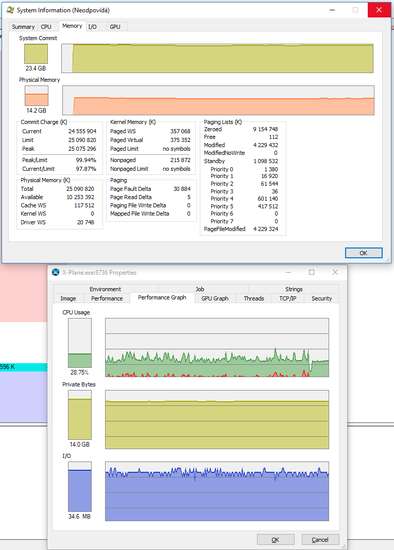Screen dimensions: 394x550
Task: Click the System Commit history graph
Action: pyautogui.click(x=218, y=58)
